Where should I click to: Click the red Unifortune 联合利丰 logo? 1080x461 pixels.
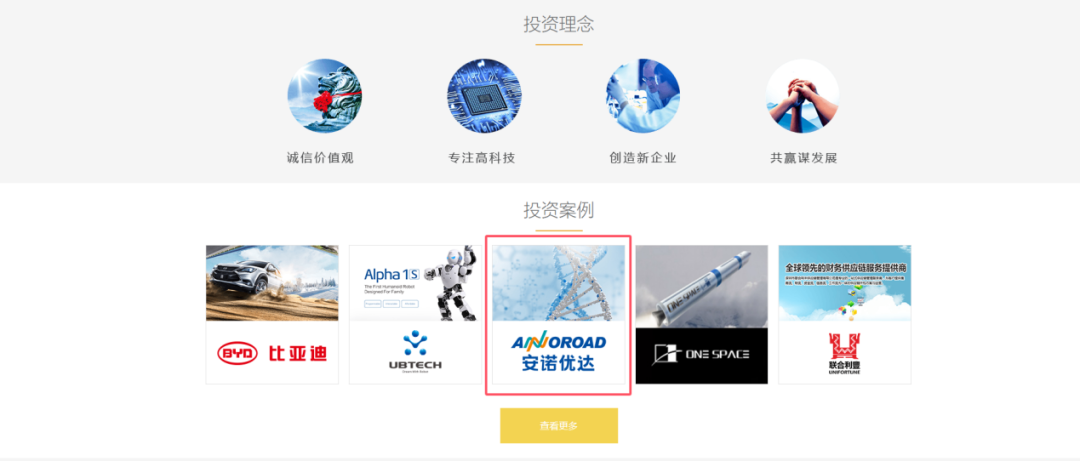point(844,354)
